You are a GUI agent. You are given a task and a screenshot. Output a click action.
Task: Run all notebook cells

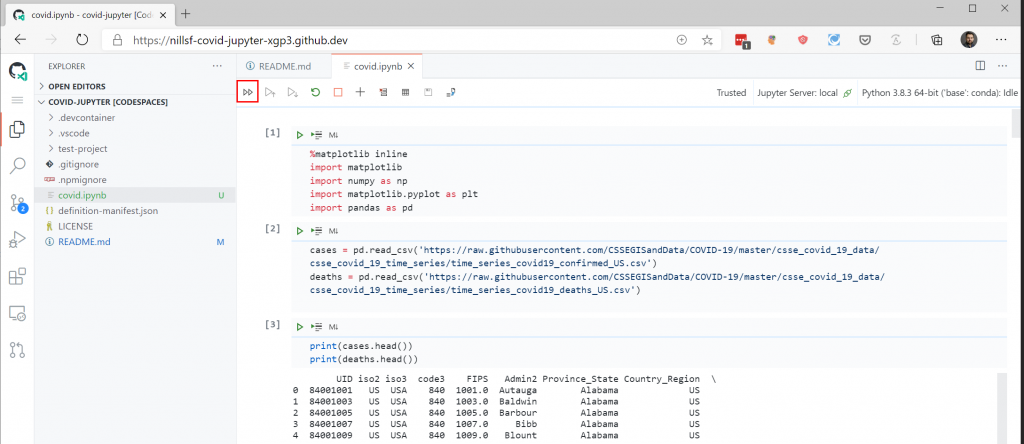point(248,93)
